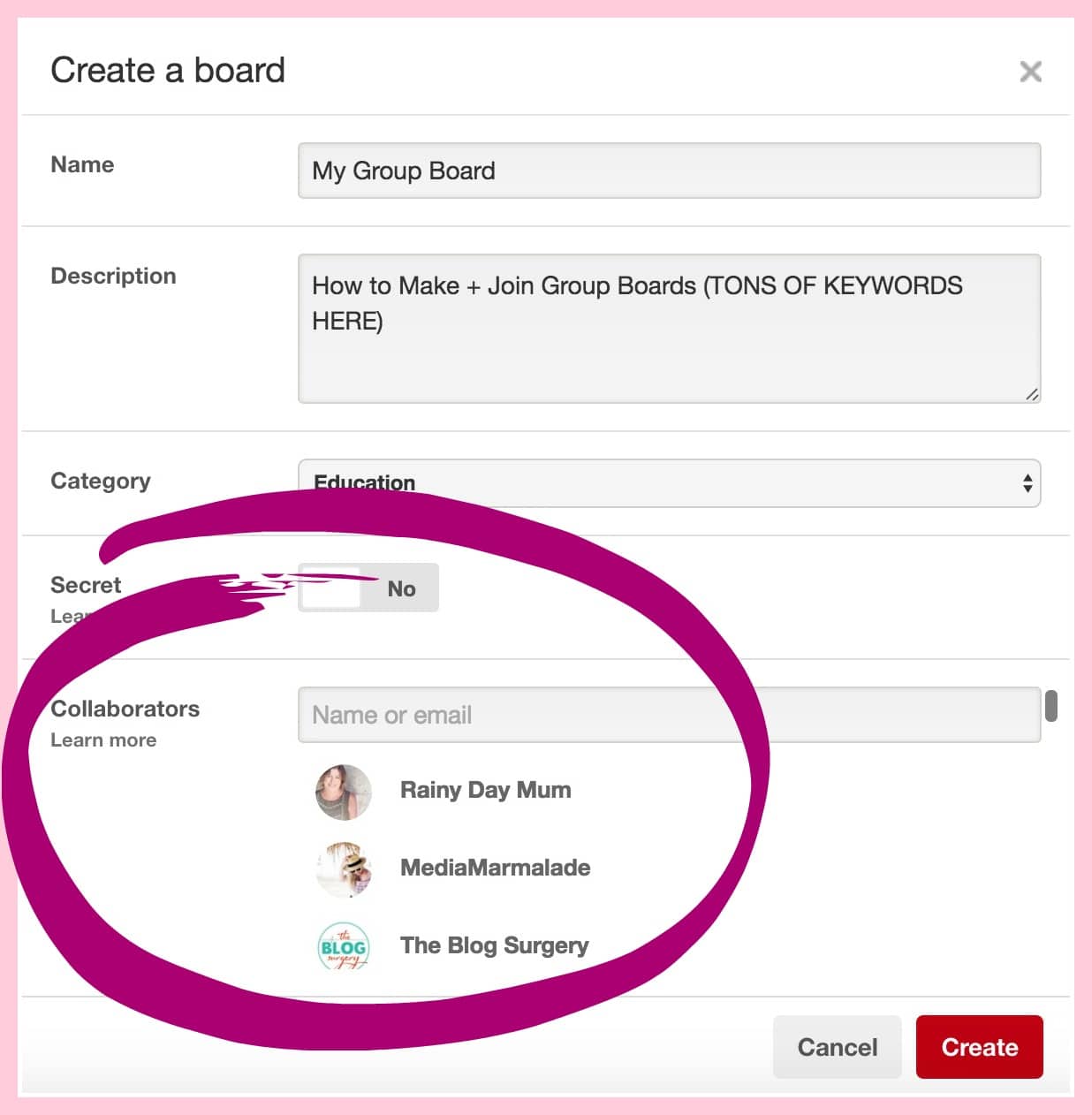The image size is (1092, 1115).
Task: Click the No label on Secret toggle
Action: click(x=401, y=588)
